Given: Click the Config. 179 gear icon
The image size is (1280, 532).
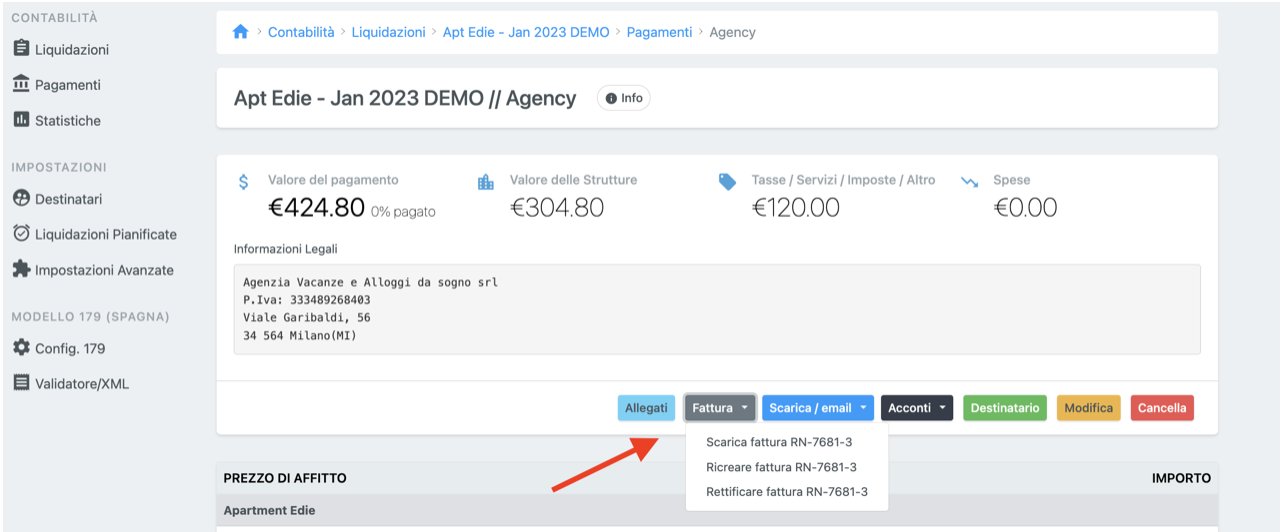Looking at the screenshot, I should 21,348.
